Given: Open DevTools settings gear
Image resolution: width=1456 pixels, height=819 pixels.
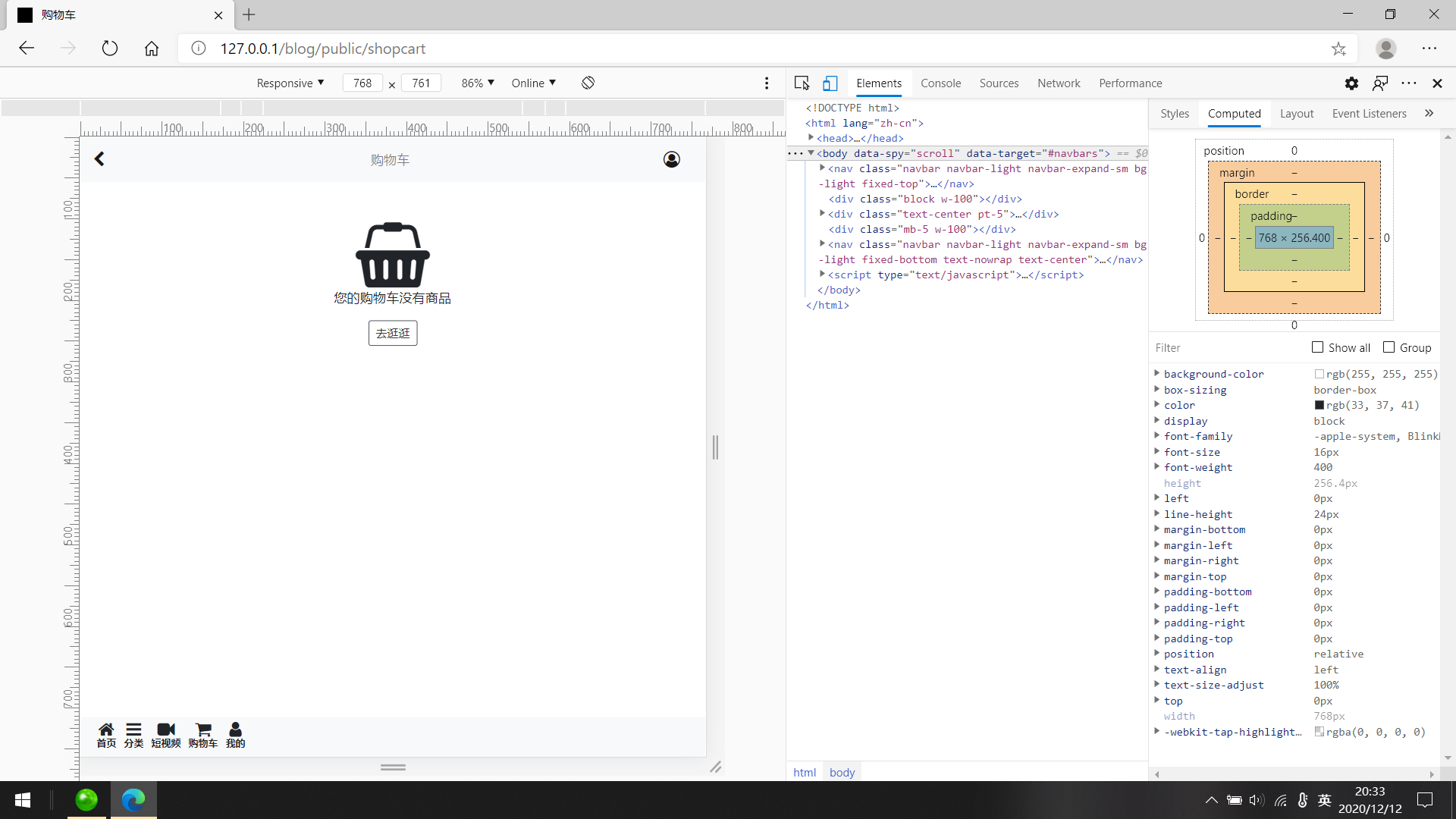Looking at the screenshot, I should (x=1351, y=83).
